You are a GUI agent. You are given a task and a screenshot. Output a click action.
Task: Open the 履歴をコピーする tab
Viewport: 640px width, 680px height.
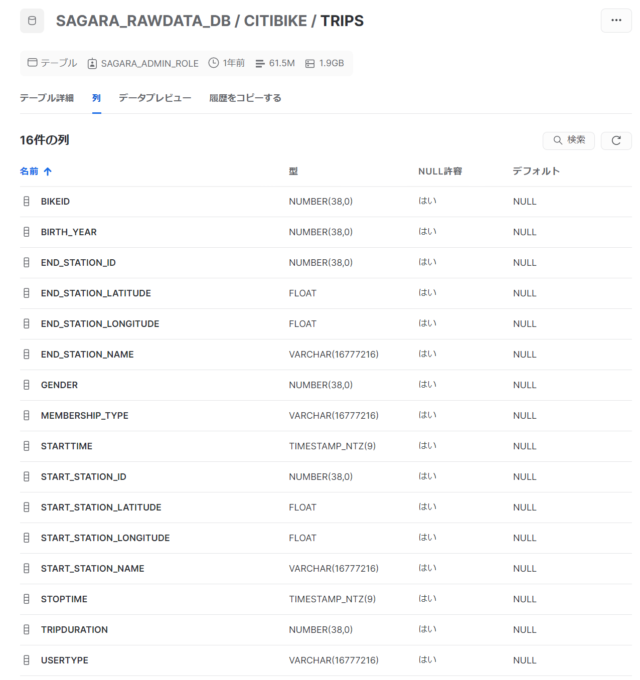point(245,98)
